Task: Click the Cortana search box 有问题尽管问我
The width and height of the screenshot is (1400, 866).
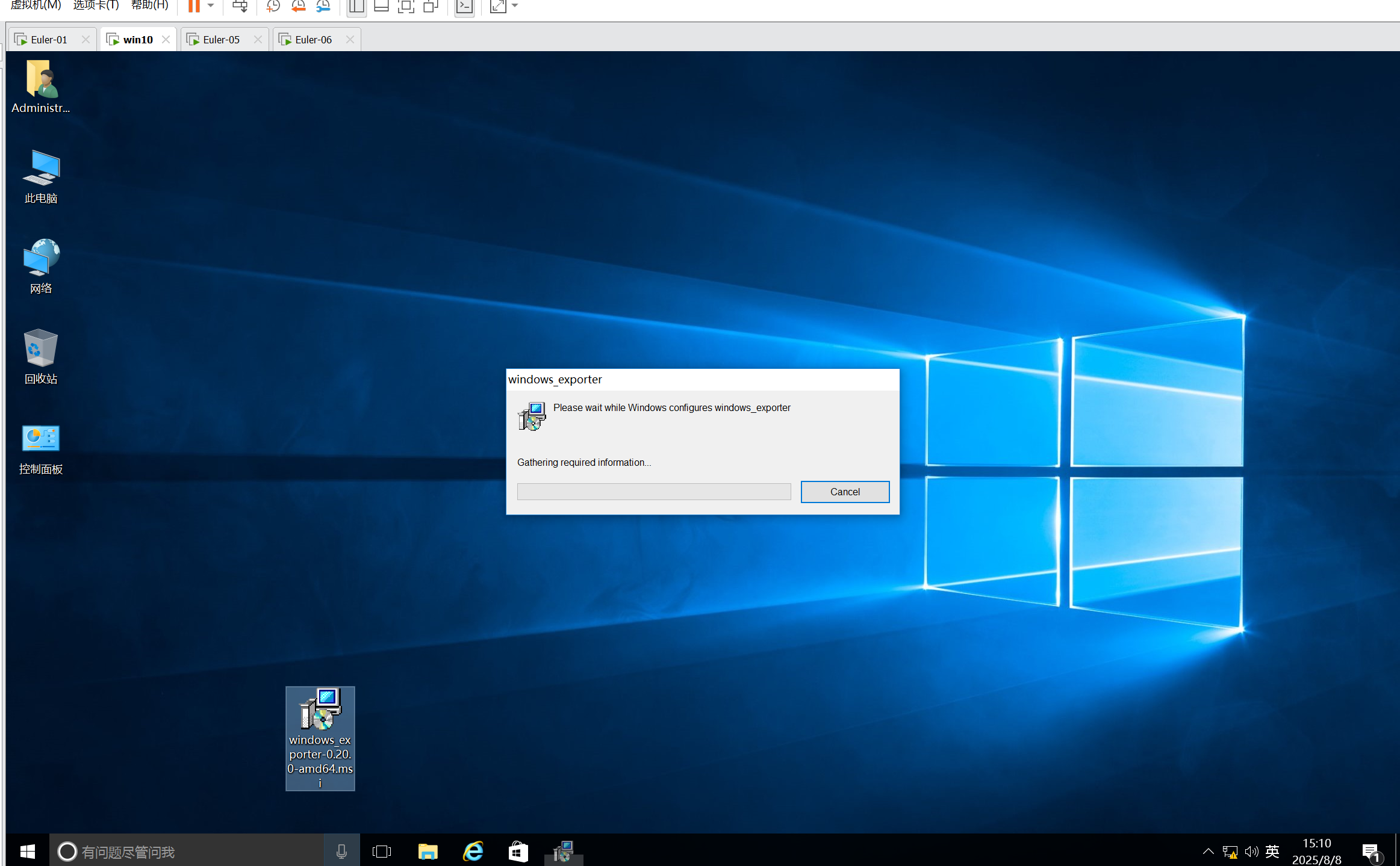Action: tap(187, 851)
